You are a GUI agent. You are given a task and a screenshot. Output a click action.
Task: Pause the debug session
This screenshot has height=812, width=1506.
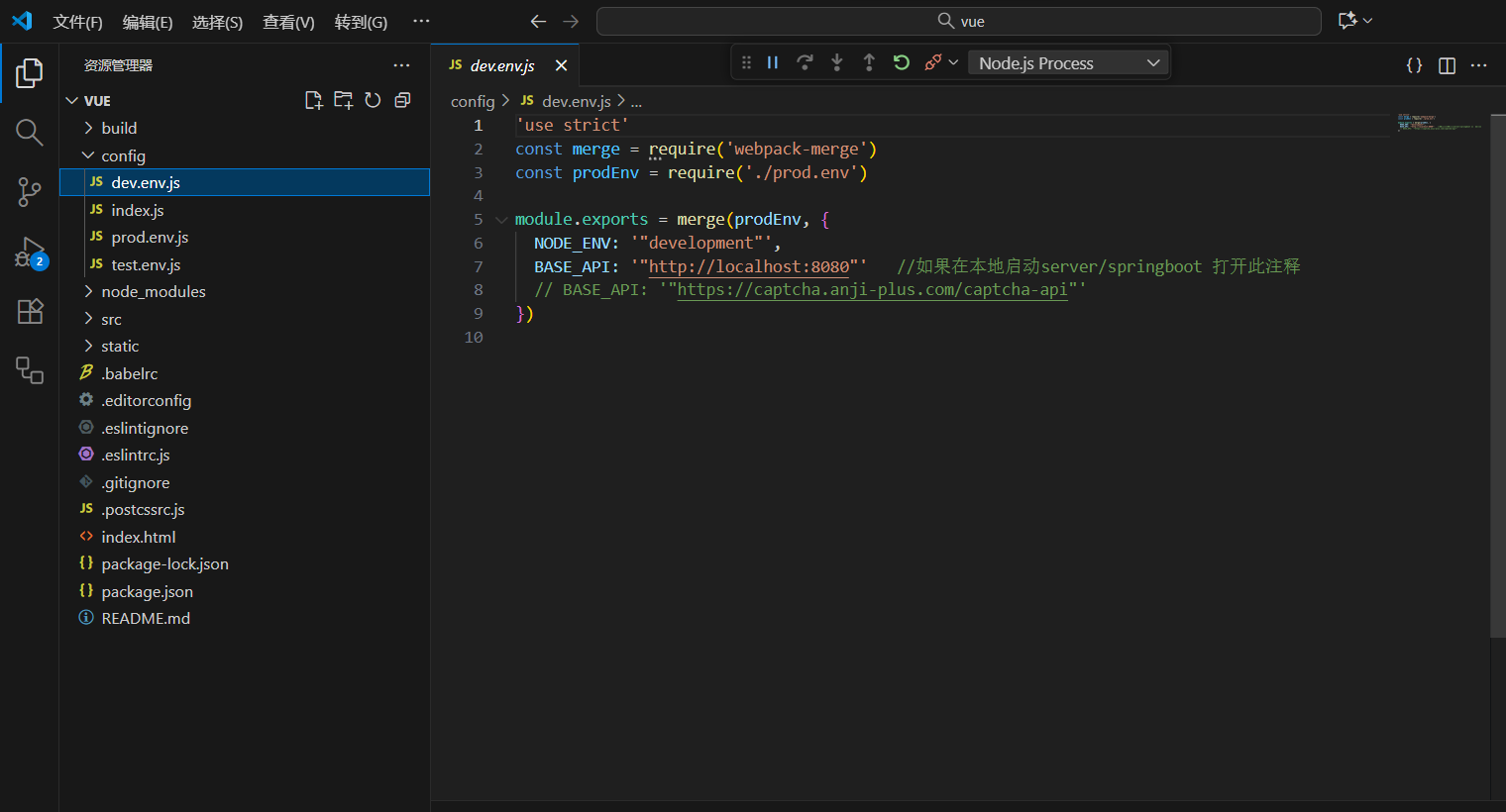[x=773, y=62]
